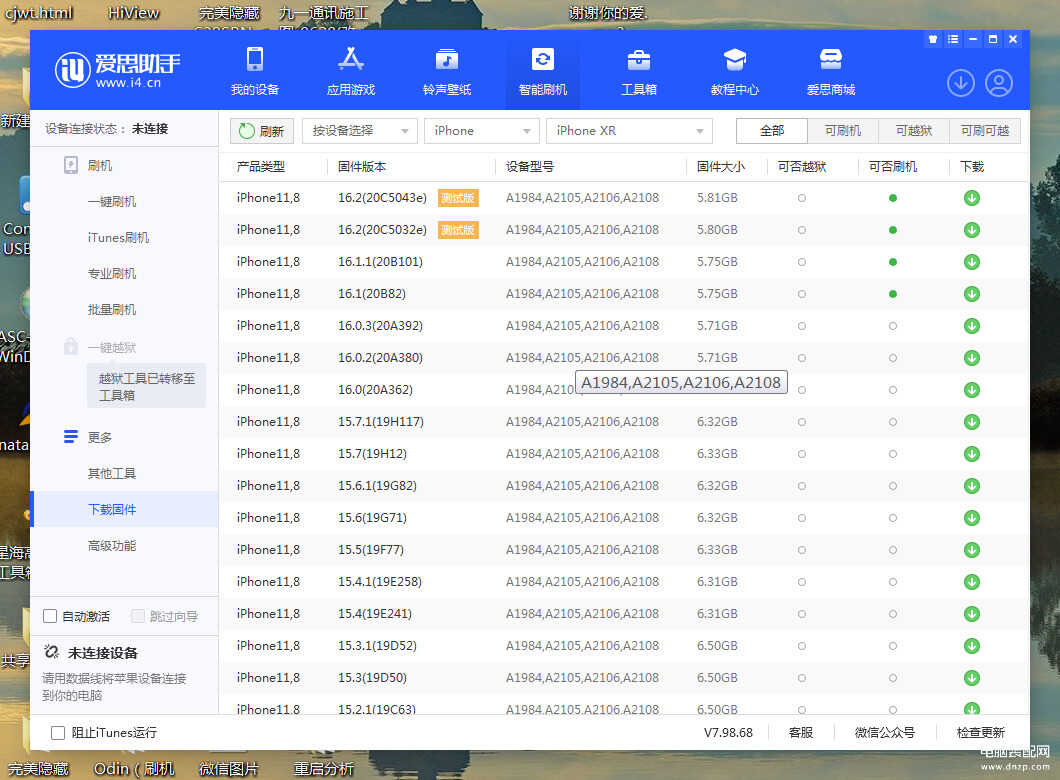The height and width of the screenshot is (780, 1060).
Task: Download firmware 15.3(19D50)
Action: pos(971,678)
